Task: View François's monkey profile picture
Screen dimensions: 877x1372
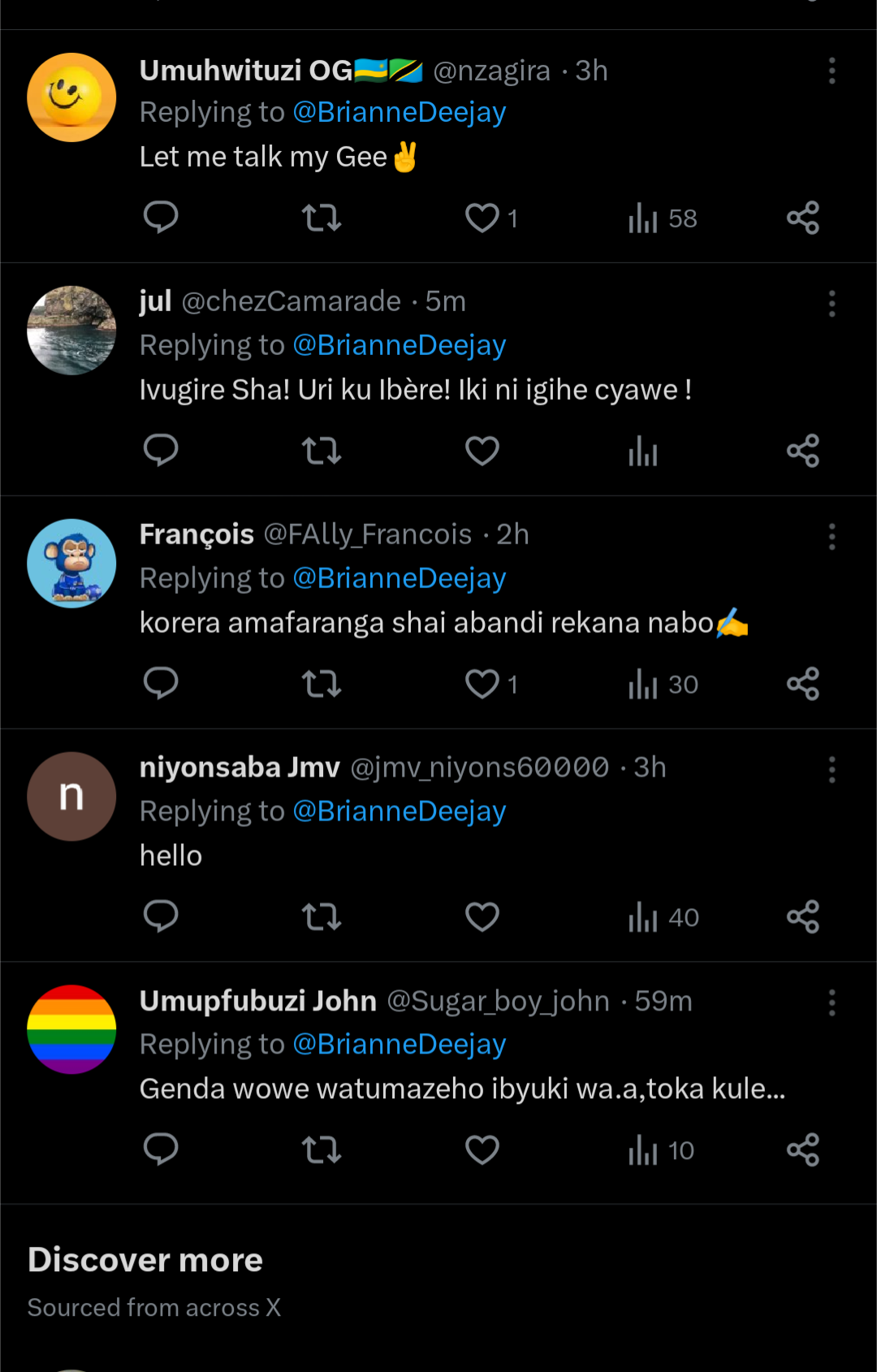Action: point(71,564)
